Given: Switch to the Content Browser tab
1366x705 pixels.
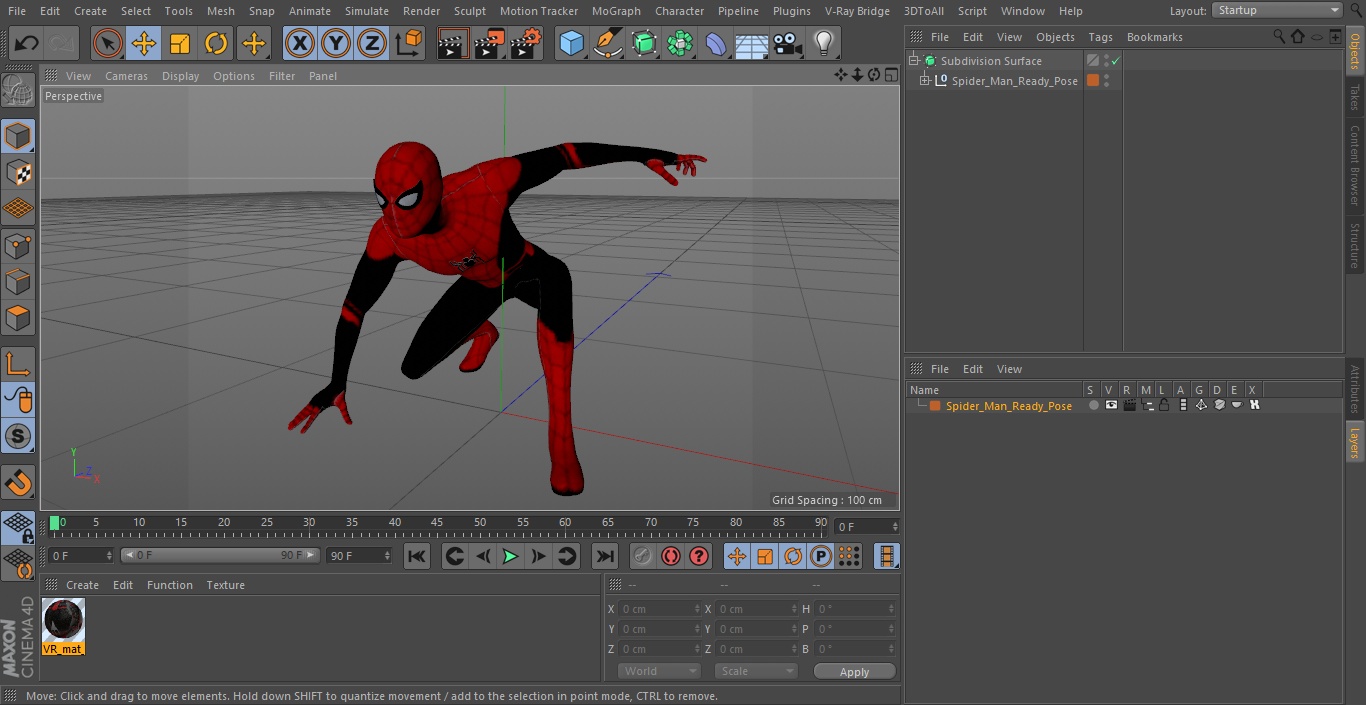Looking at the screenshot, I should click(x=1355, y=165).
